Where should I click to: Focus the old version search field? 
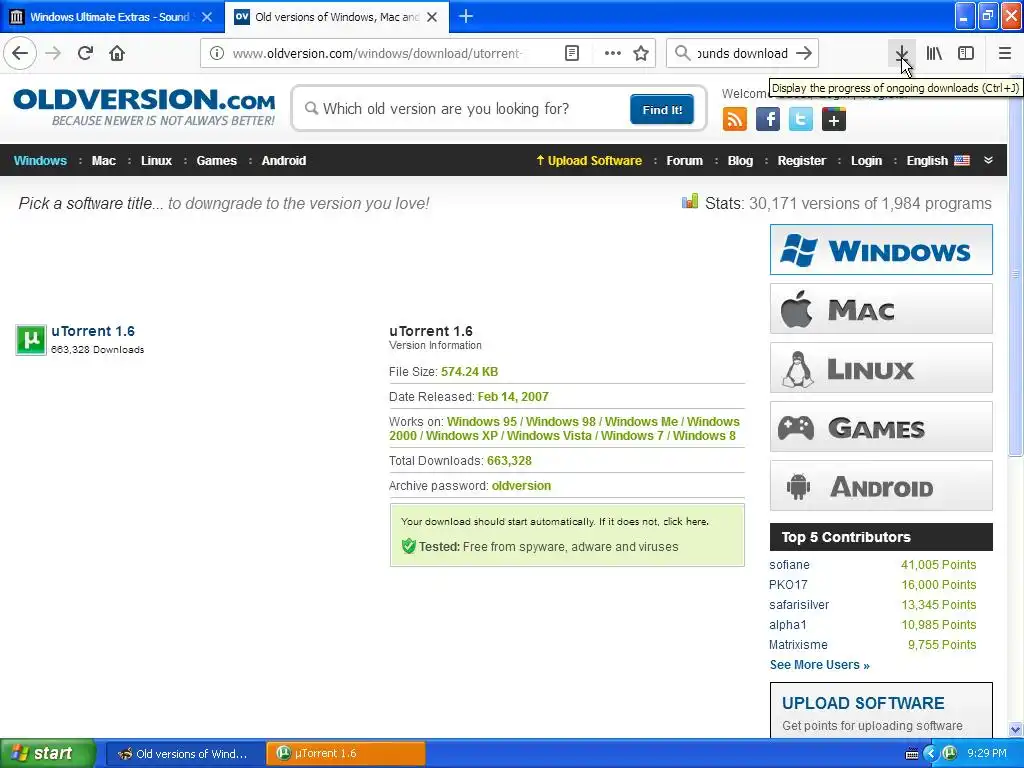465,109
